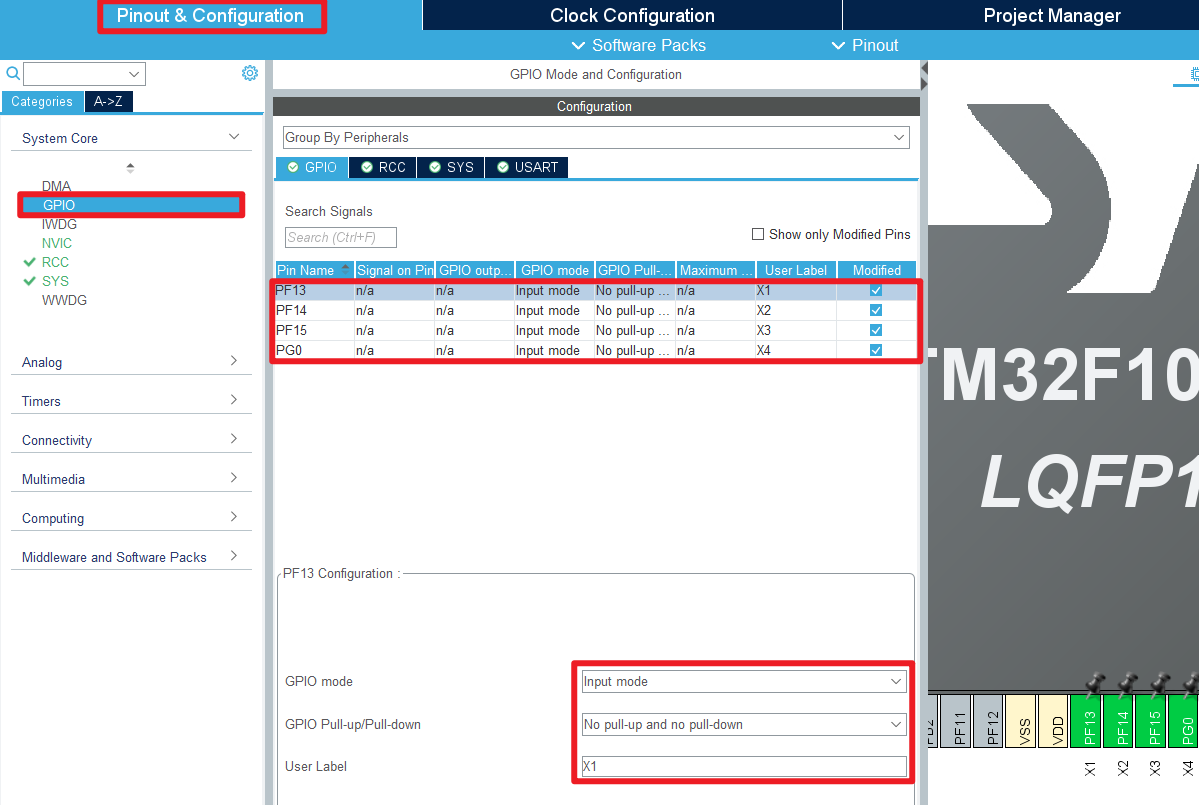Open the GPIO mode dropdown
The height and width of the screenshot is (805, 1199).
(743, 681)
